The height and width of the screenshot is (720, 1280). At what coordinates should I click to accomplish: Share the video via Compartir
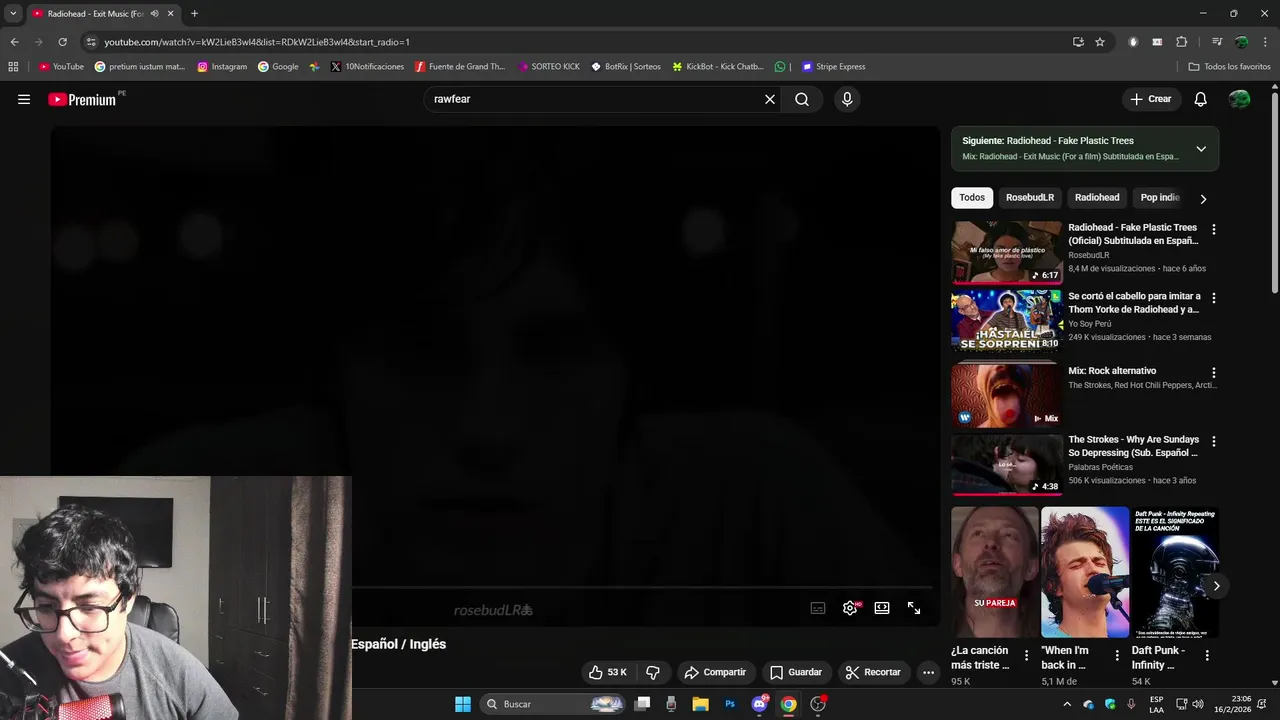click(715, 672)
